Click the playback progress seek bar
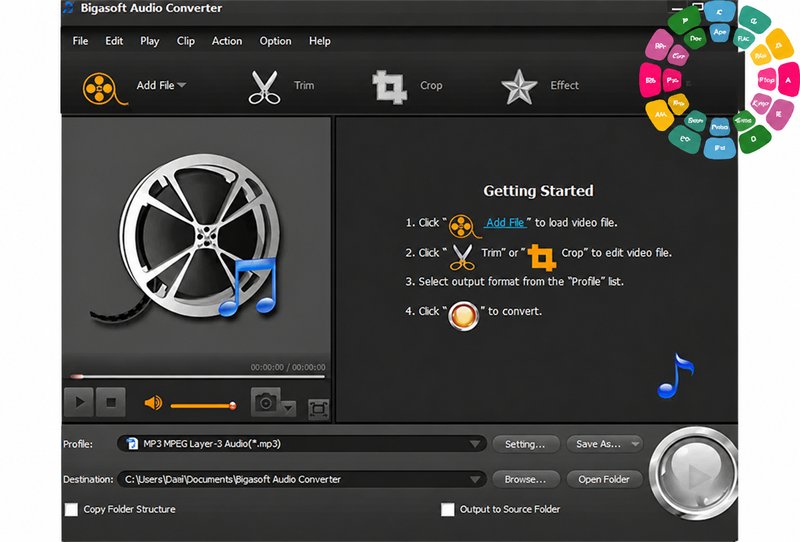Screen dimensions: 800x542 tap(197, 377)
